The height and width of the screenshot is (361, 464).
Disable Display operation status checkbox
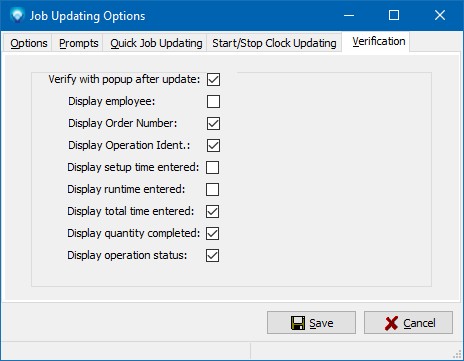point(212,255)
